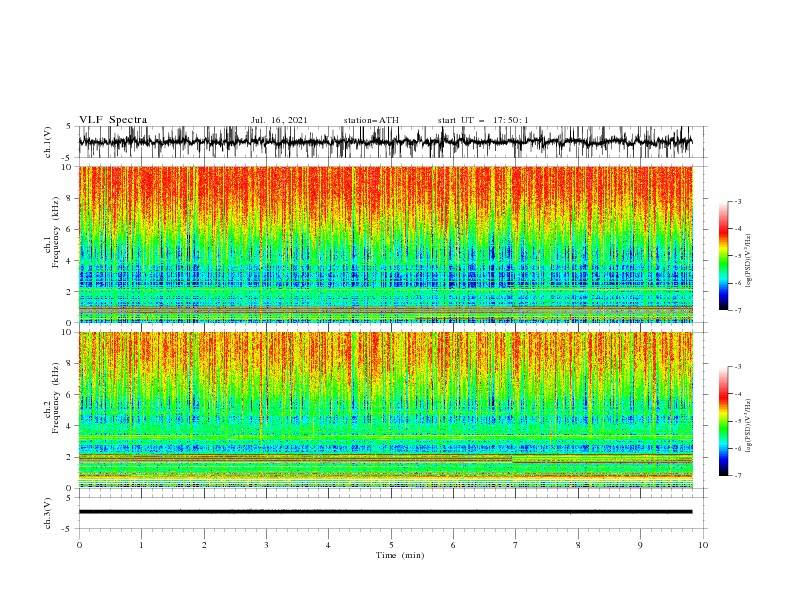Click the ch.2 frequency axis "2" kHz tick
Image resolution: width=792 pixels, height=612 pixels.
70,457
